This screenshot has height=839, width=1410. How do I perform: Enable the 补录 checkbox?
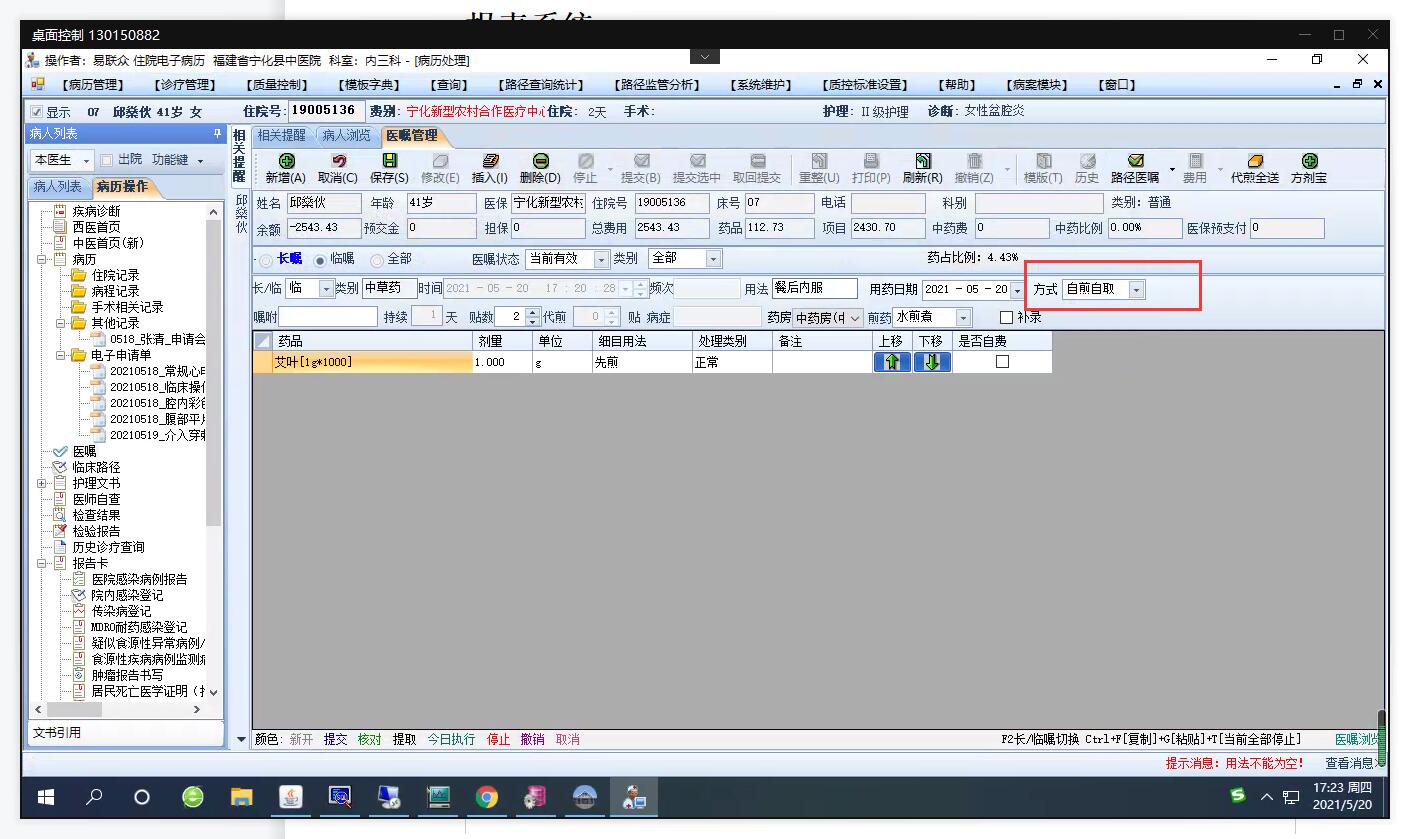pyautogui.click(x=1006, y=318)
